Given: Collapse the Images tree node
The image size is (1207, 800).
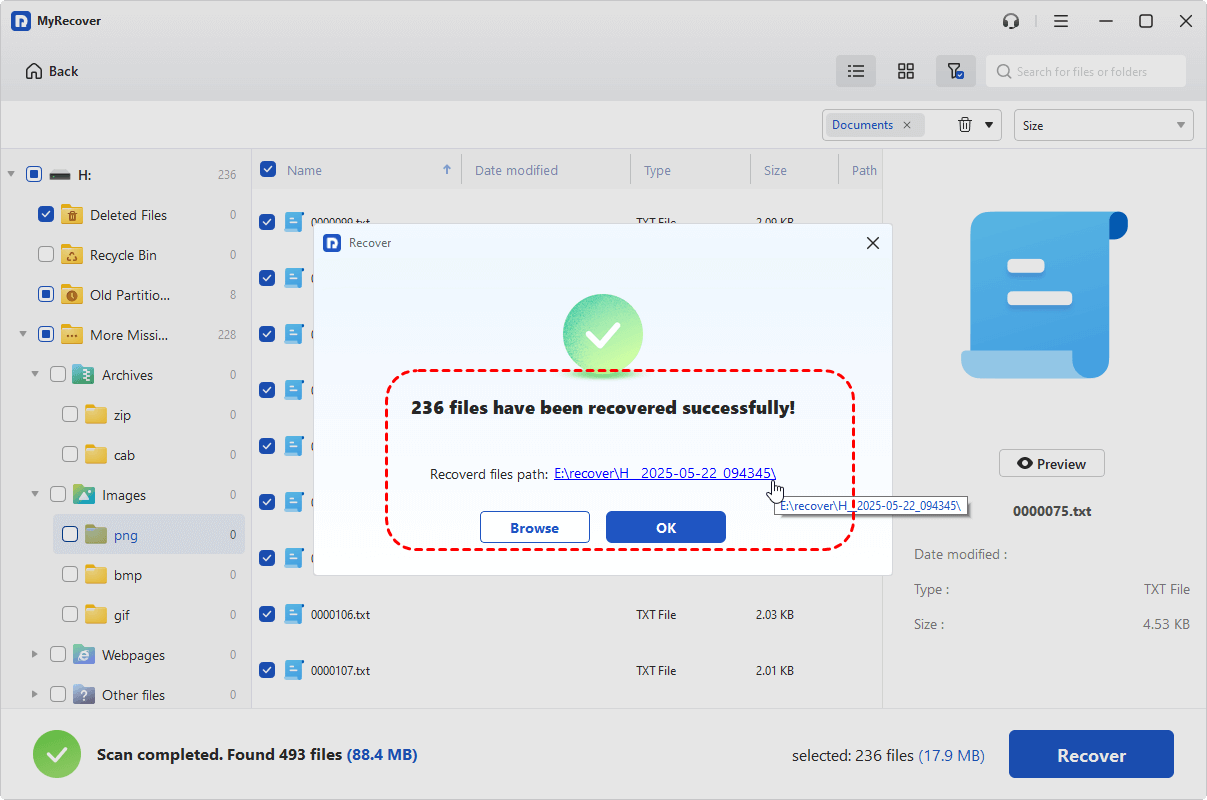Looking at the screenshot, I should click(x=35, y=494).
